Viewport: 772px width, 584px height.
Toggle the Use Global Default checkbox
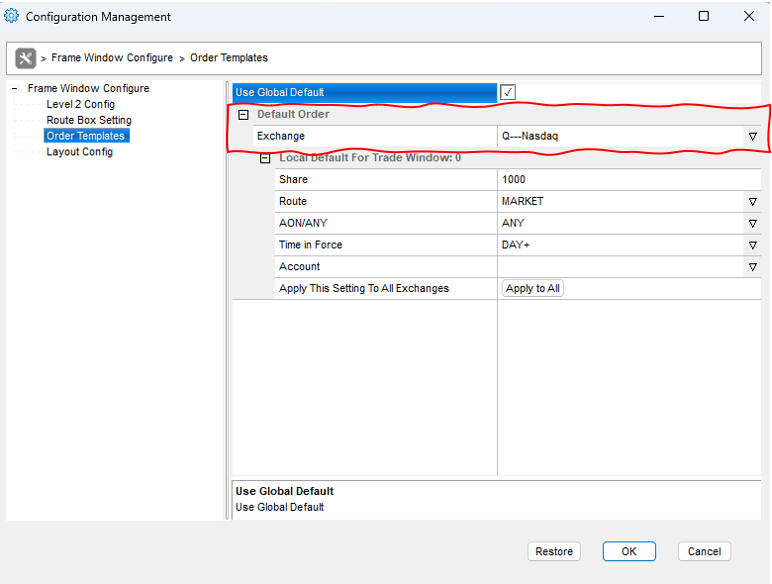tap(508, 93)
